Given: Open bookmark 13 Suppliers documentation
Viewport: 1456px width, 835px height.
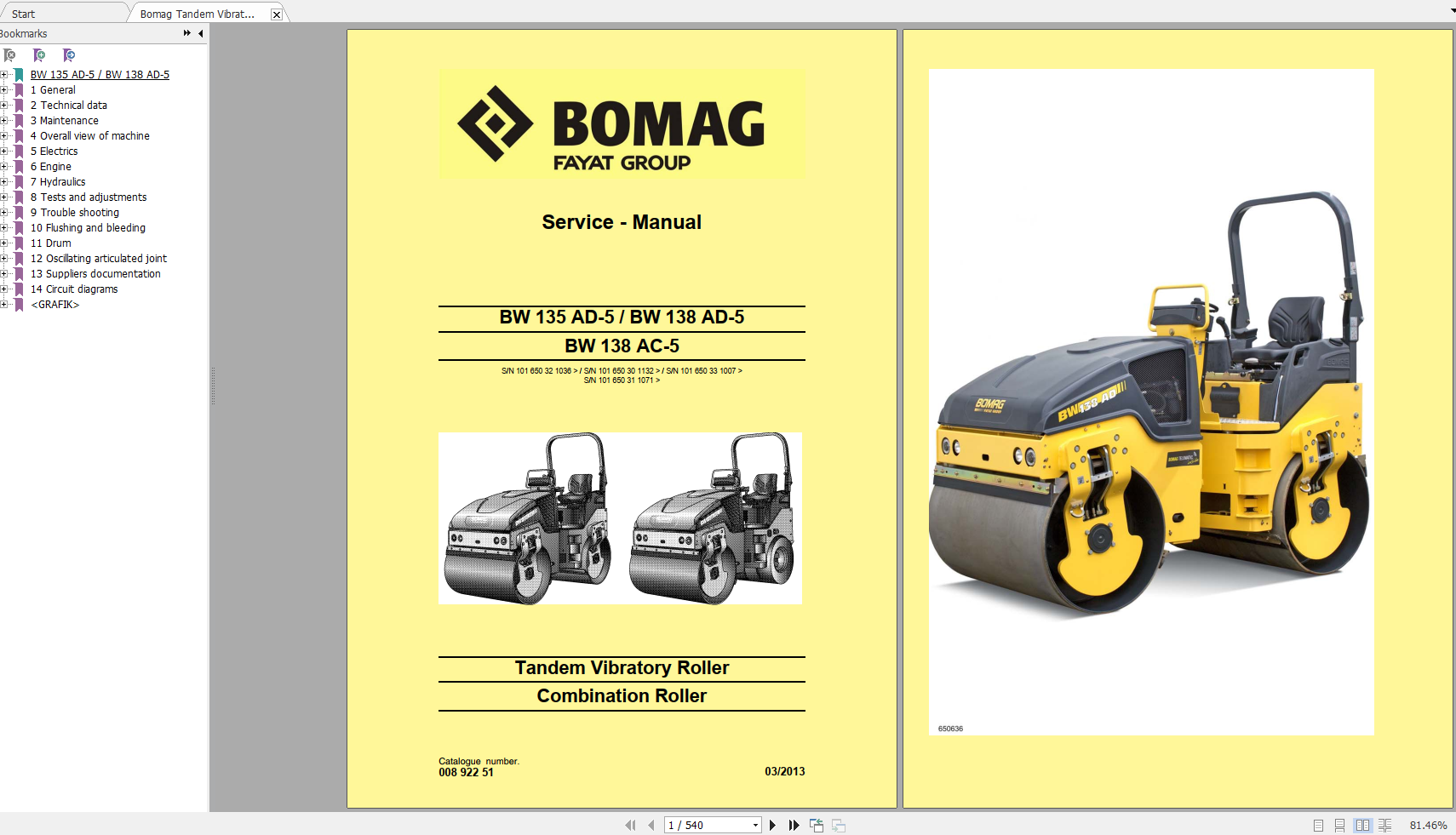Looking at the screenshot, I should click(95, 274).
